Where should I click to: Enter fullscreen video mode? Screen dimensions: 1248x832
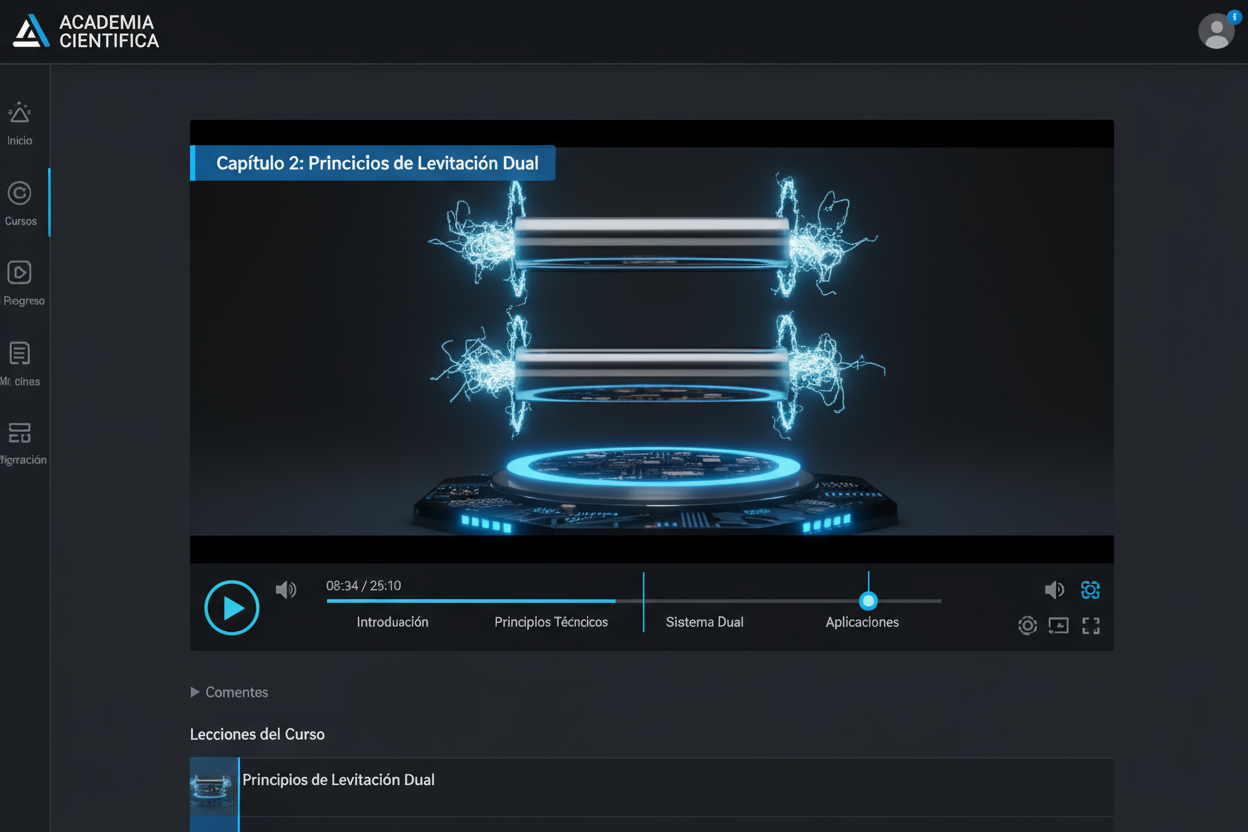[x=1091, y=625]
